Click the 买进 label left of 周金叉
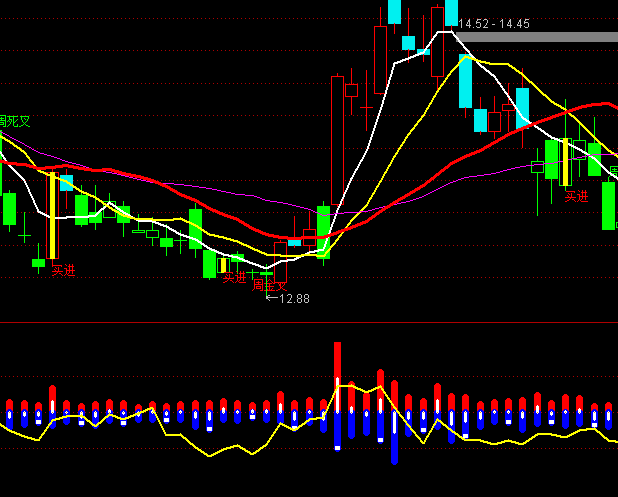This screenshot has height=497, width=618. pos(234,277)
